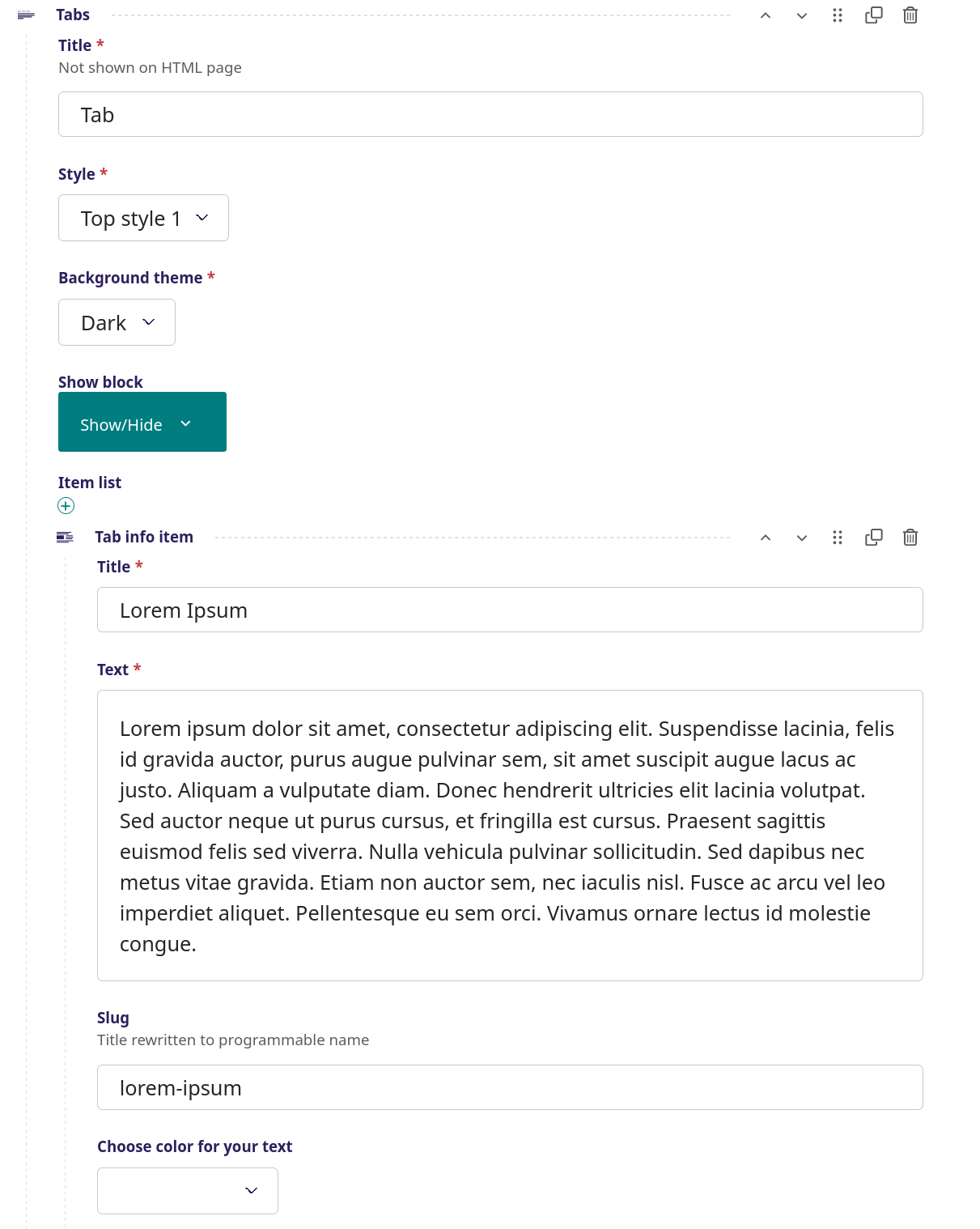Expand the Show/Hide button menu

[x=142, y=422]
